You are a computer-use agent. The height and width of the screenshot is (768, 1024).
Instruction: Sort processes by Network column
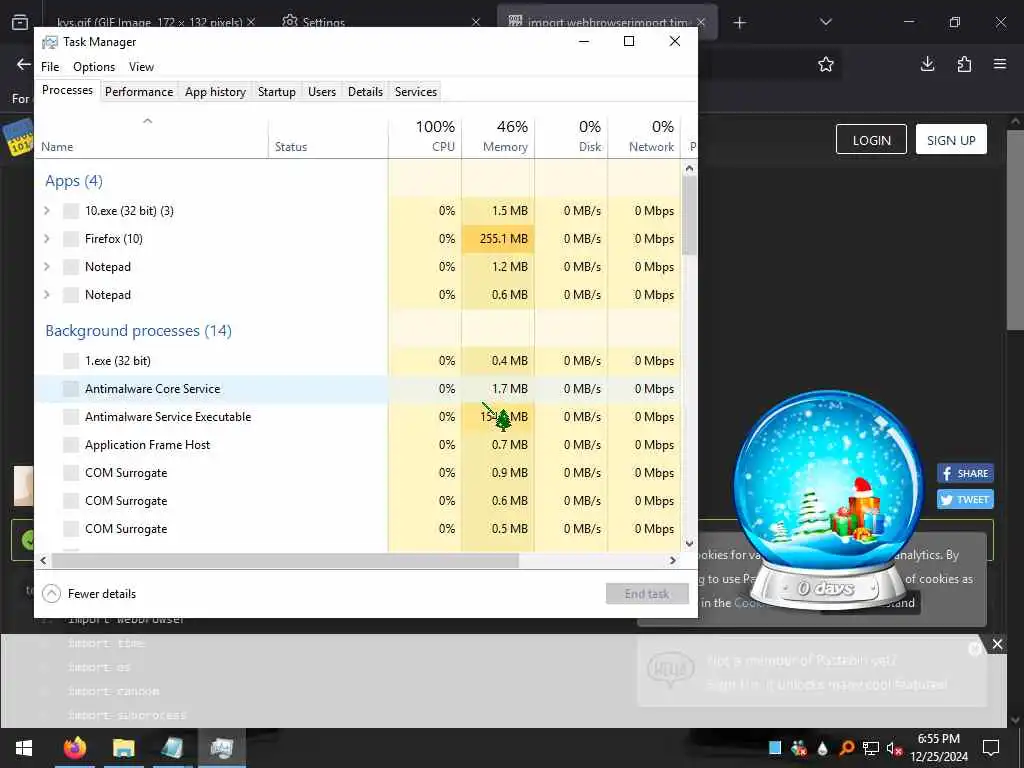[x=645, y=137]
